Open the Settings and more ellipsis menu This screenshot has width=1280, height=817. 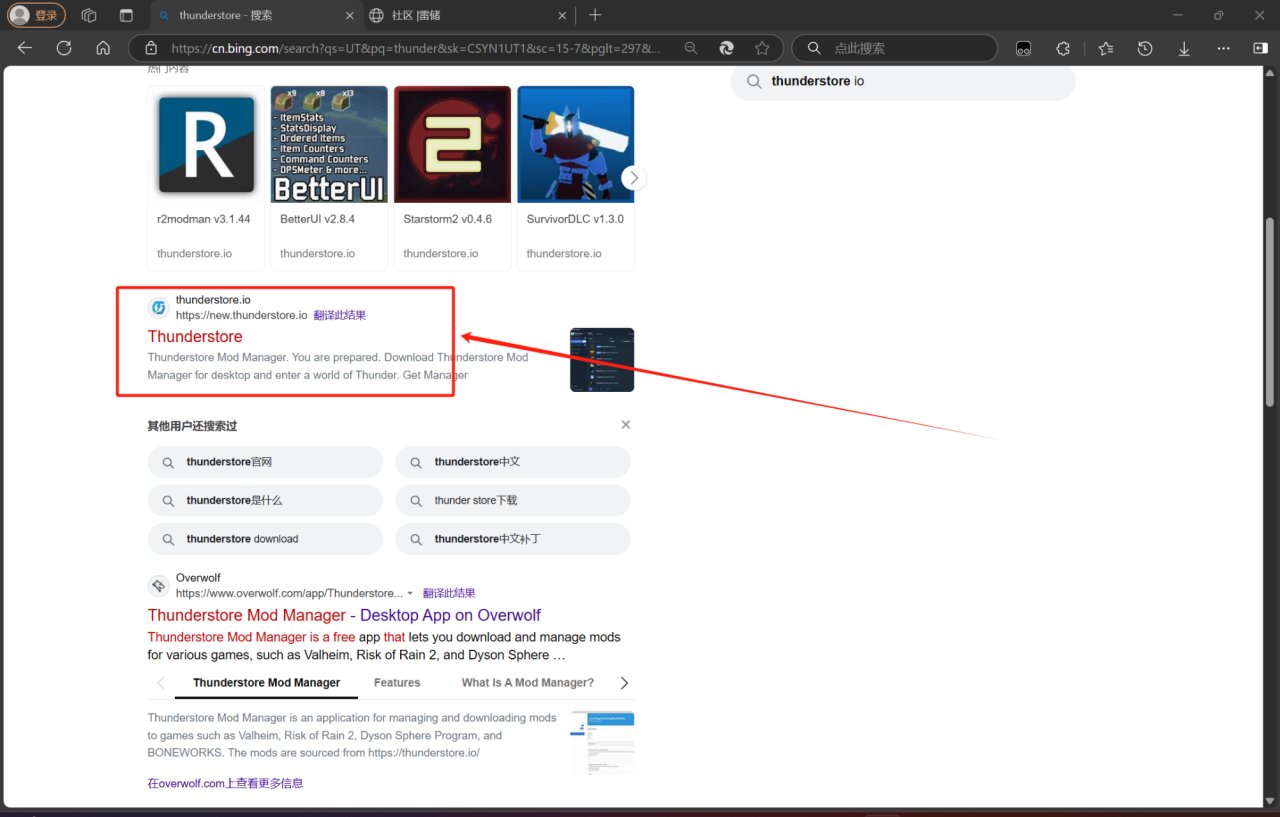(x=1223, y=48)
